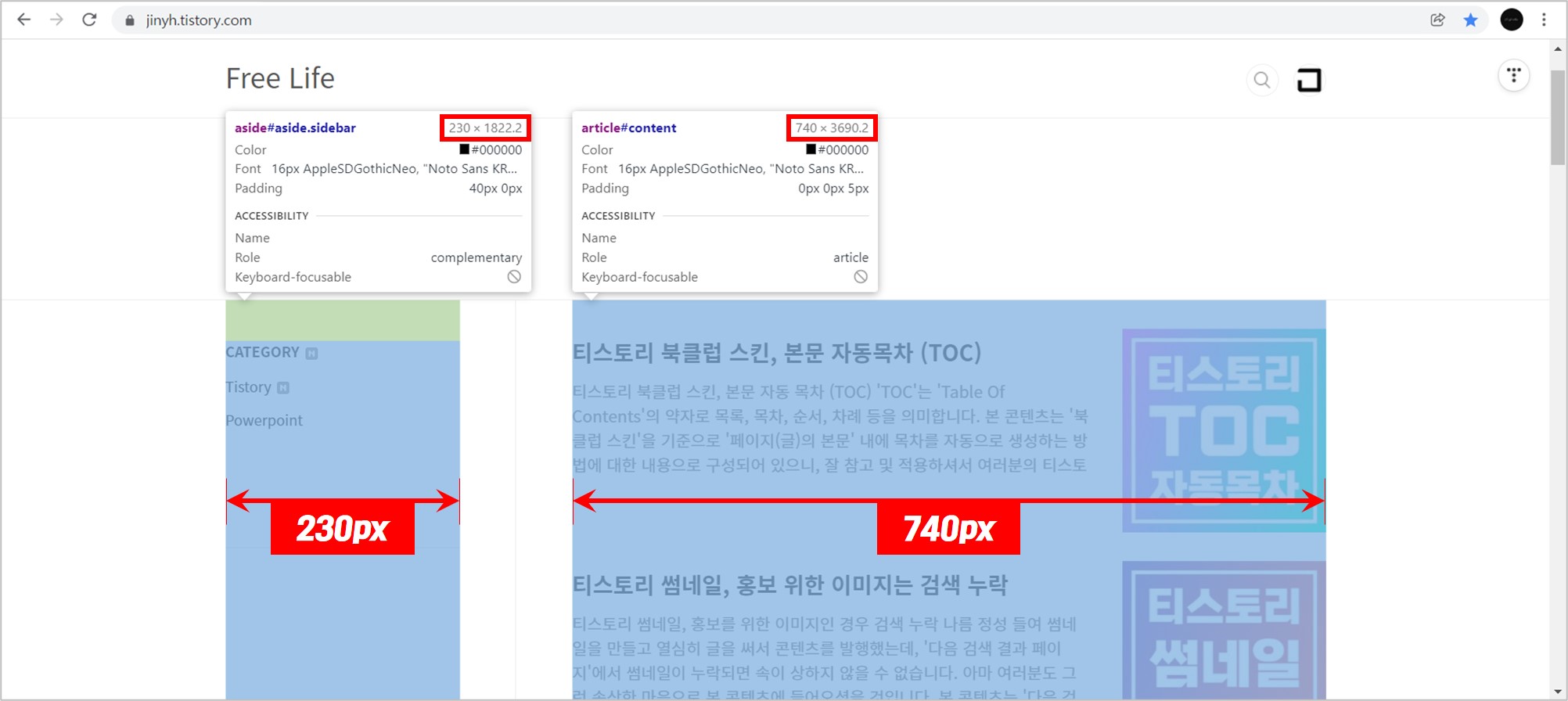Click the blog search magnifier icon

tap(1262, 80)
